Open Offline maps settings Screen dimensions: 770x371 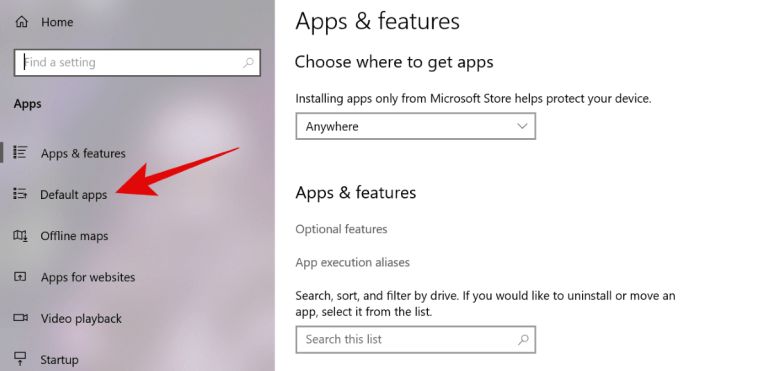(x=74, y=236)
